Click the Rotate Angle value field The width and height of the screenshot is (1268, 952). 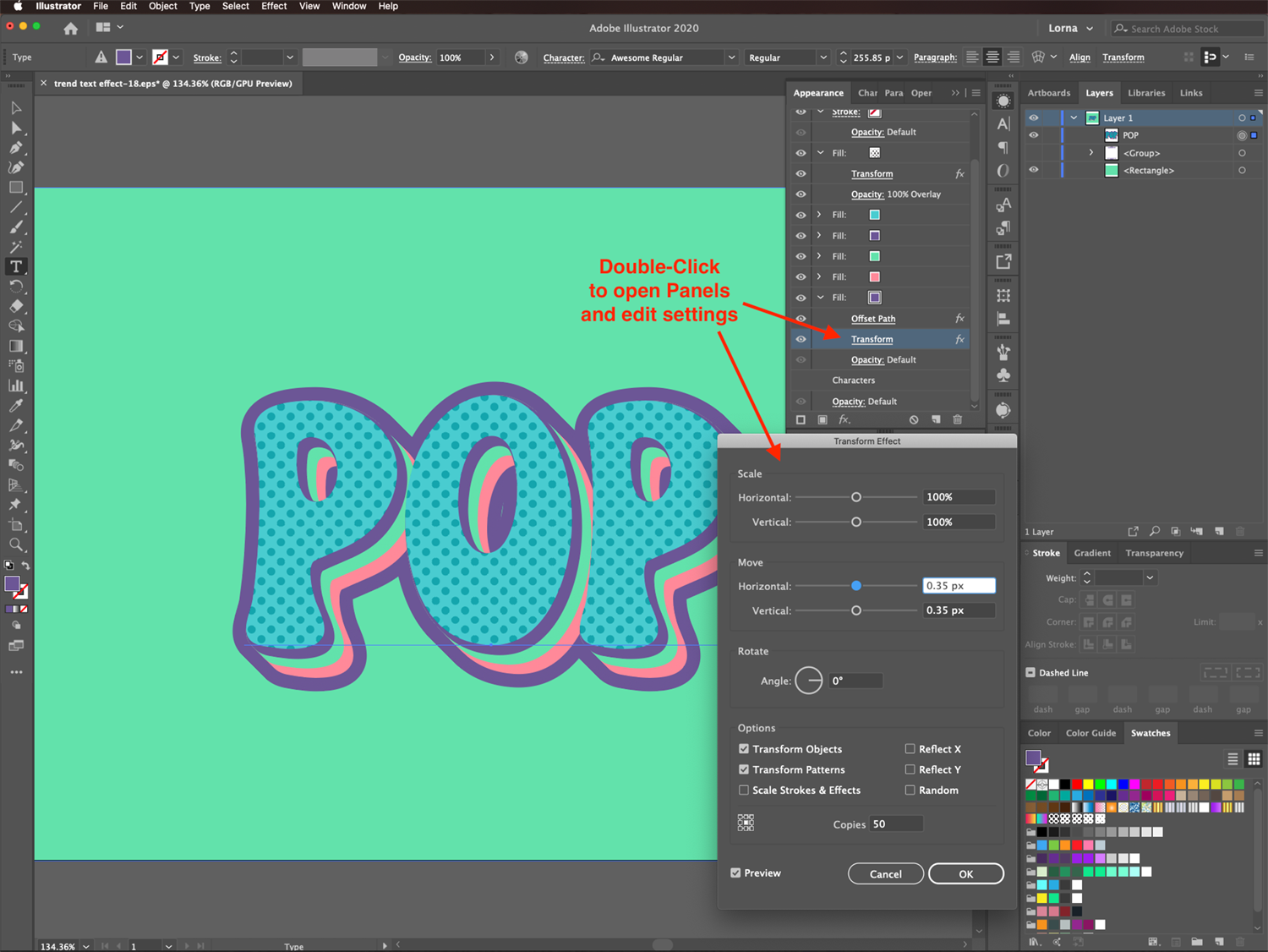tap(855, 681)
